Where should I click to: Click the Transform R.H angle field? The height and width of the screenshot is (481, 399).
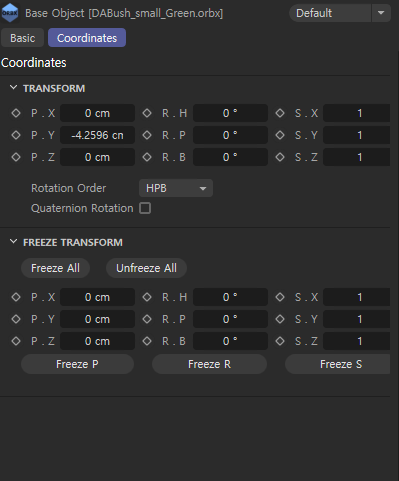(x=230, y=113)
